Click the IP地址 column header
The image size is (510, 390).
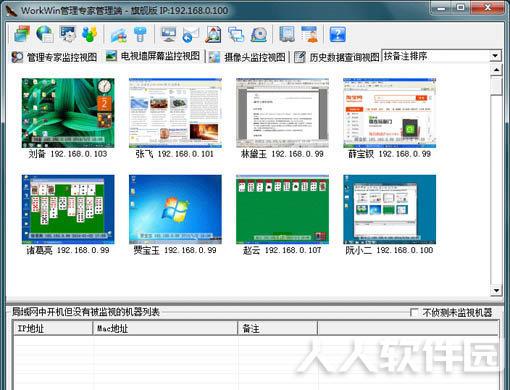tap(53, 328)
